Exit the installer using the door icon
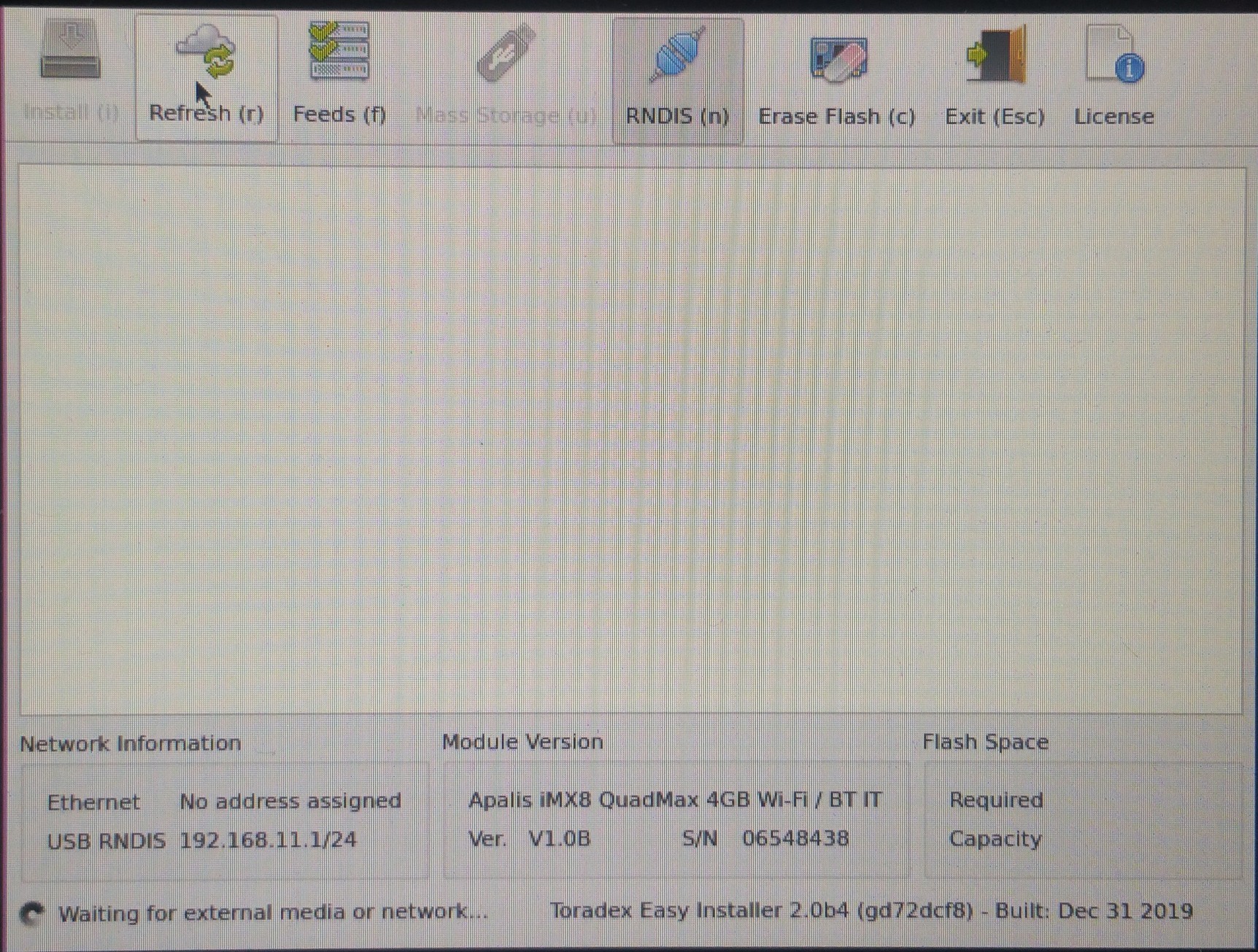 click(x=995, y=56)
